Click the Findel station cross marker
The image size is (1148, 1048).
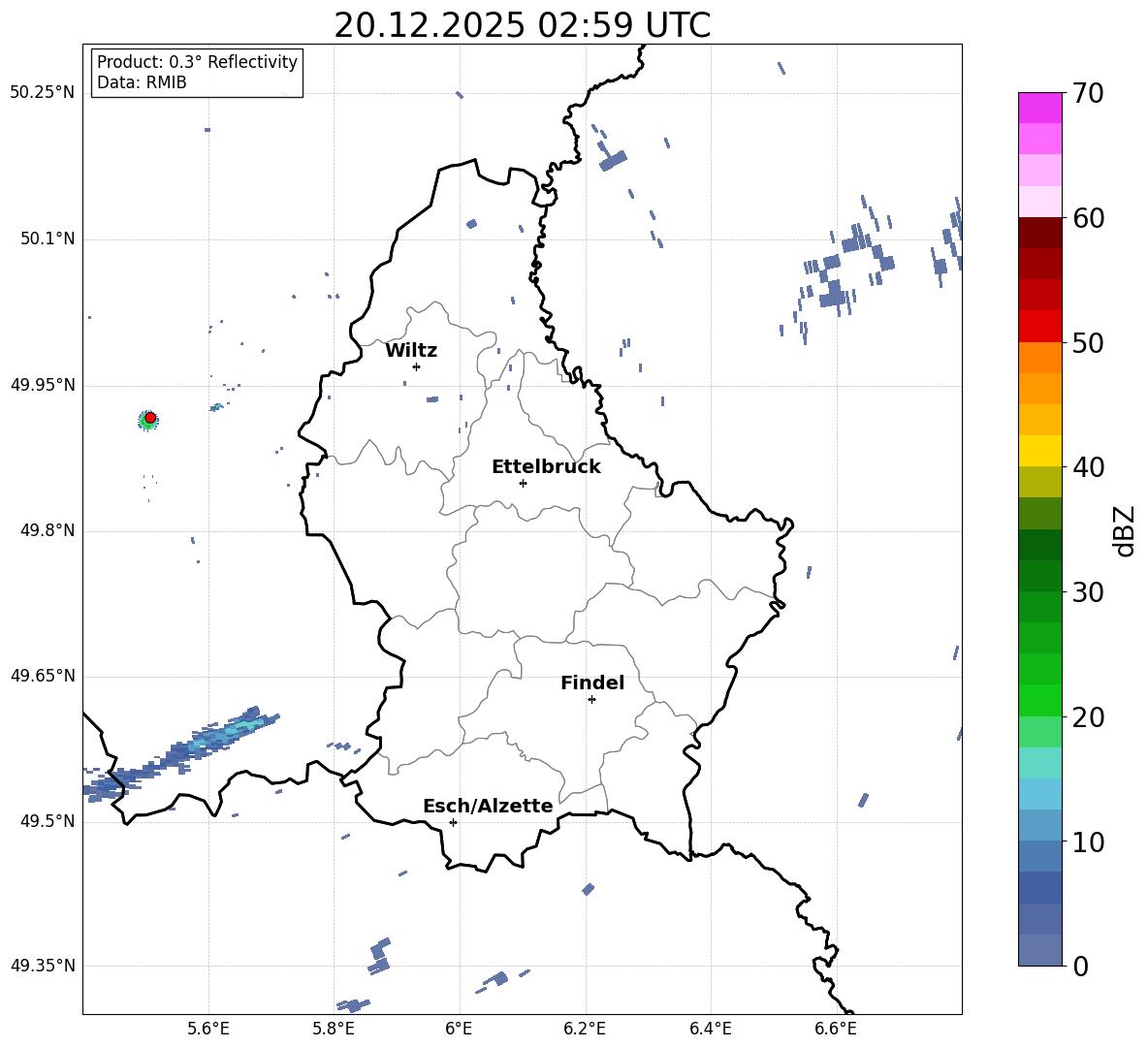tap(591, 700)
